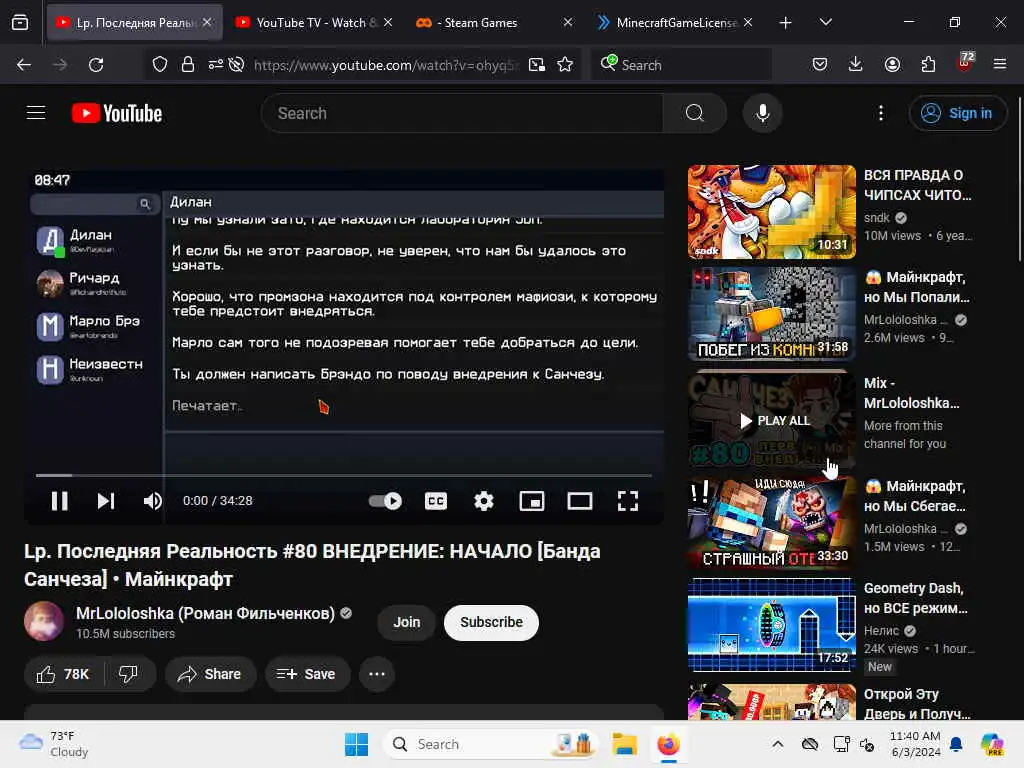This screenshot has width=1024, height=768.
Task: Enter full screen mode
Action: click(628, 501)
